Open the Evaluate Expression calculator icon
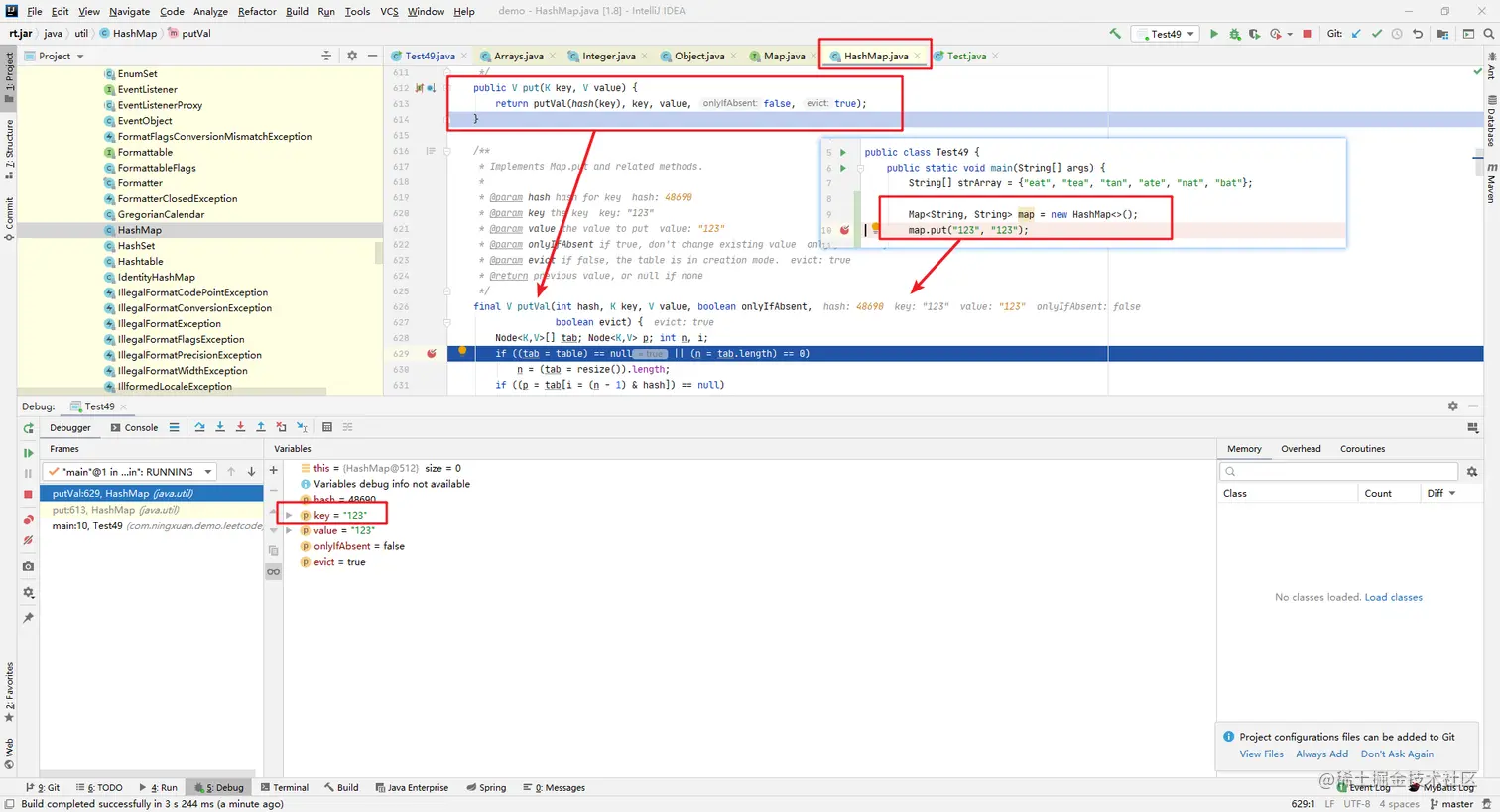Screen dimensions: 1500x812 click(327, 427)
